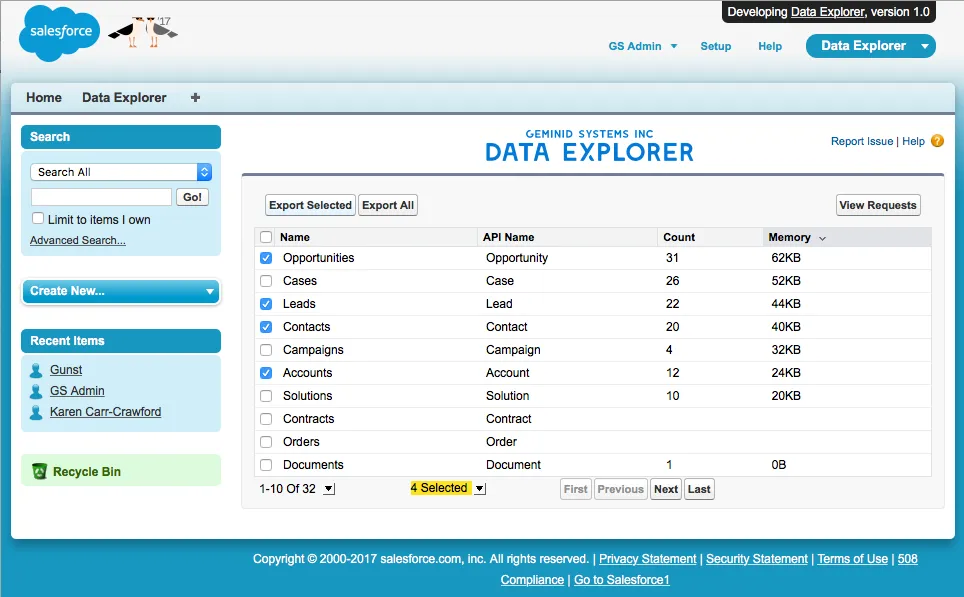
Task: Open the Advanced Search link
Action: pyautogui.click(x=77, y=240)
